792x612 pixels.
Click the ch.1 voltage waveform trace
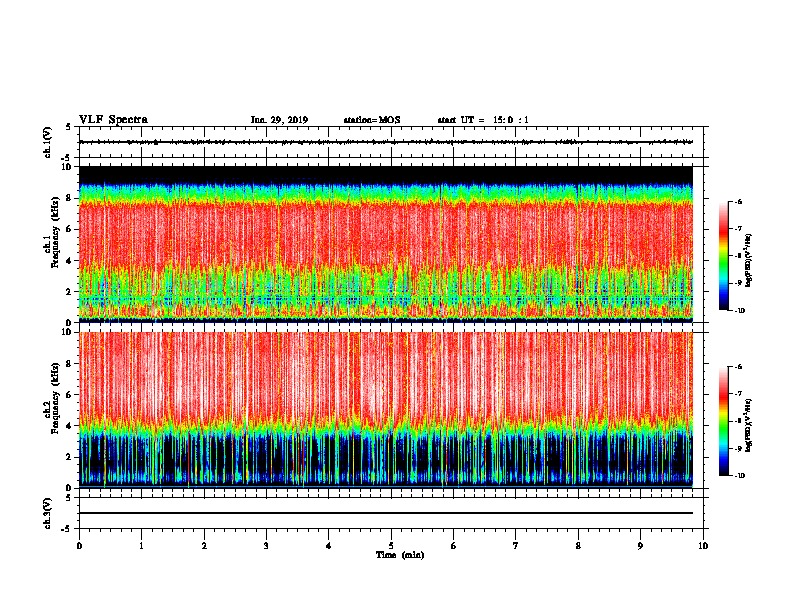click(386, 142)
